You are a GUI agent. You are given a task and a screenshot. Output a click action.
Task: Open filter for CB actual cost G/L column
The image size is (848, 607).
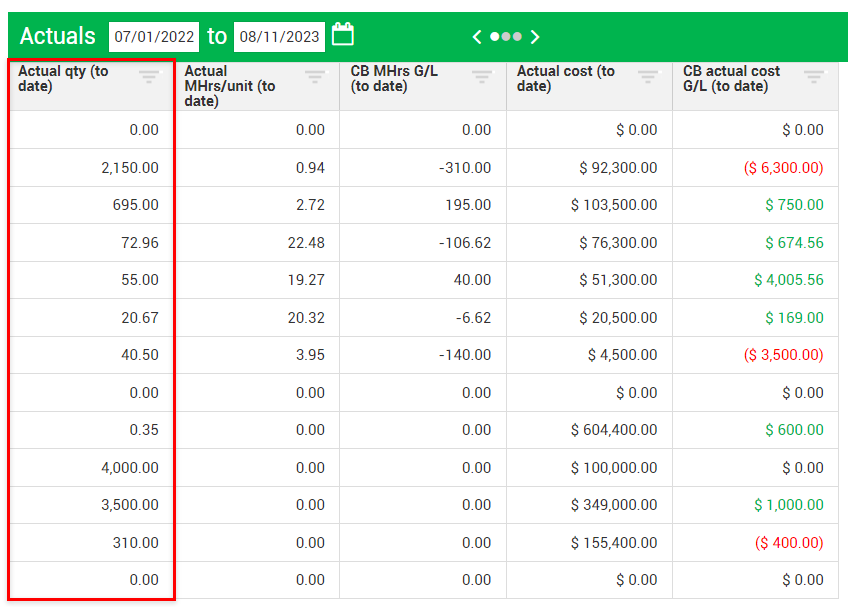814,76
